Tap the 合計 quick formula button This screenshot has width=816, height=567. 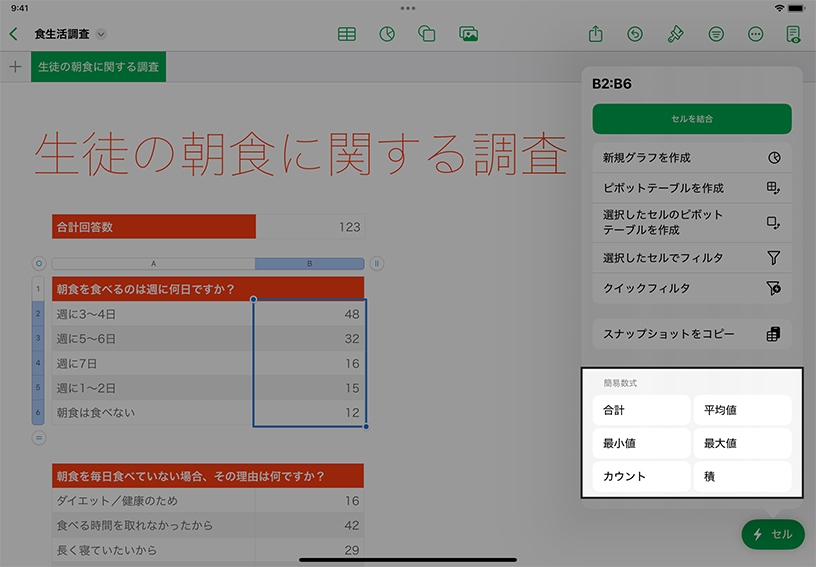(640, 410)
